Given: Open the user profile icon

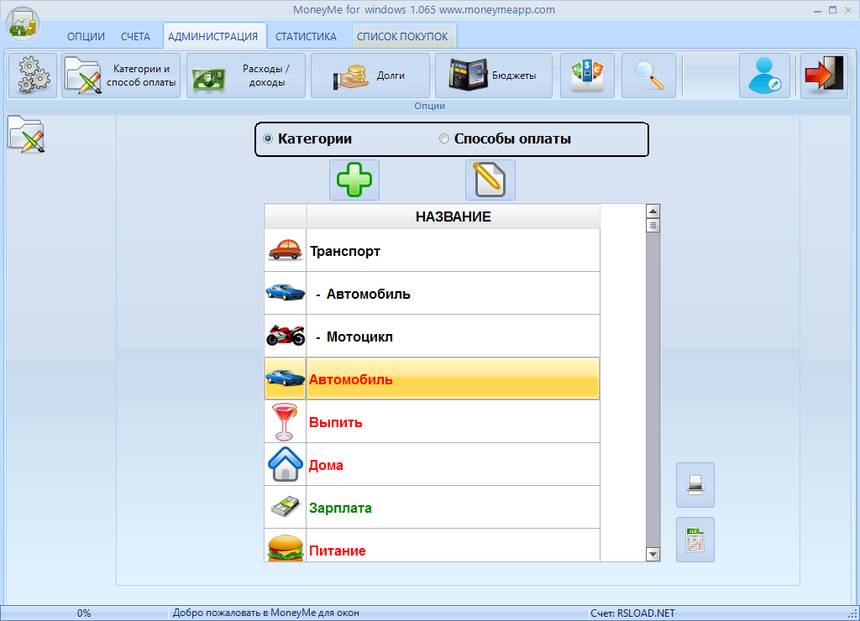Looking at the screenshot, I should [765, 76].
